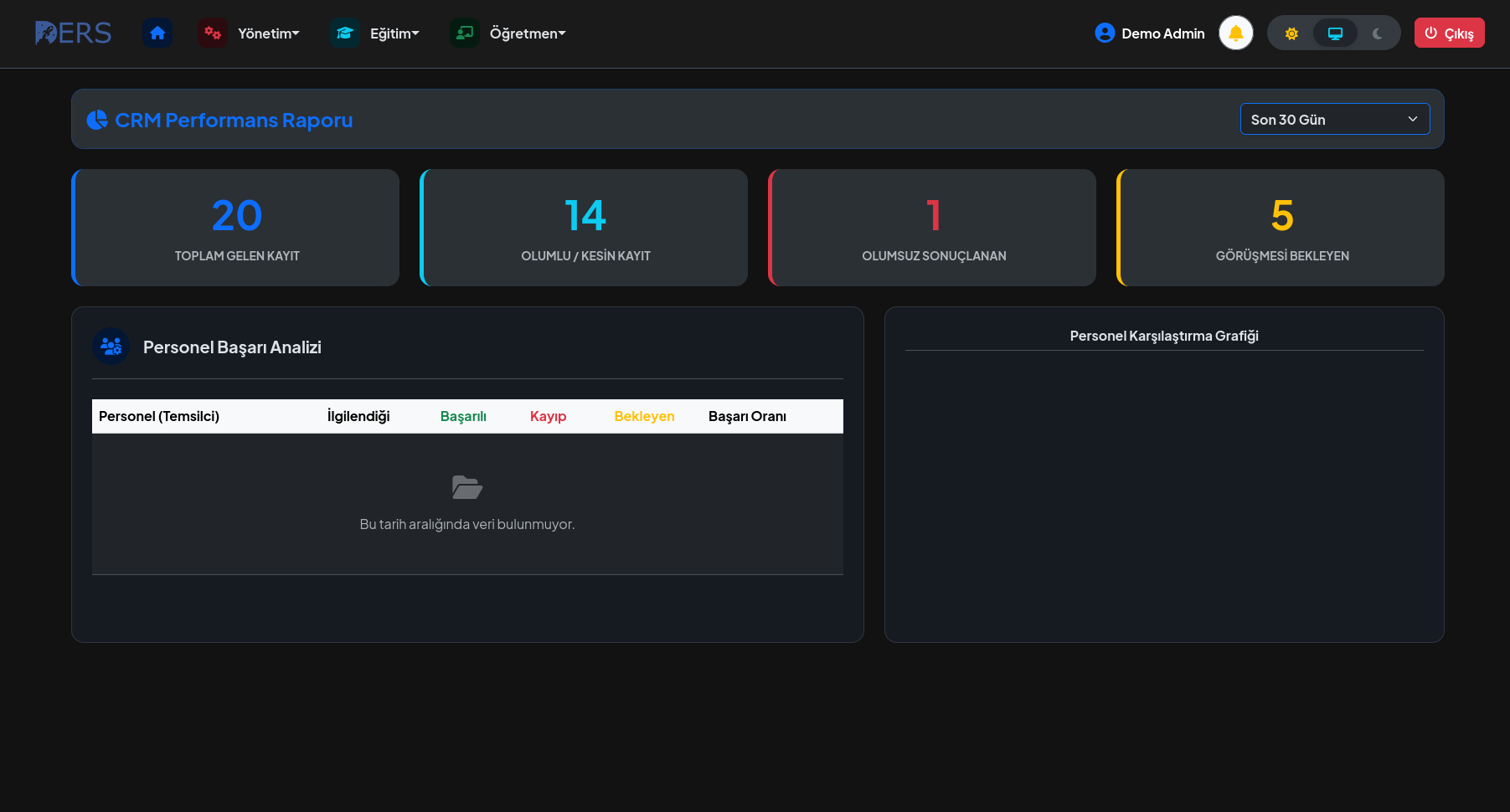Image resolution: width=1510 pixels, height=812 pixels.
Task: Click the Toplam Gelen Kayıt card showing 20
Action: point(235,228)
